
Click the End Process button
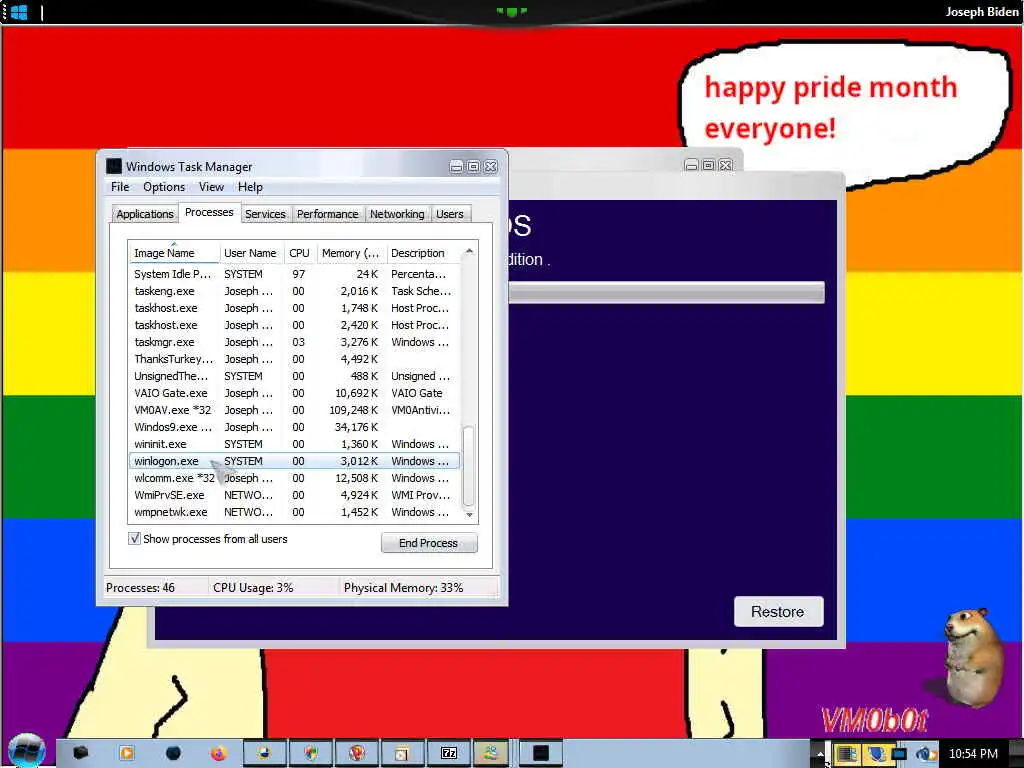[429, 543]
